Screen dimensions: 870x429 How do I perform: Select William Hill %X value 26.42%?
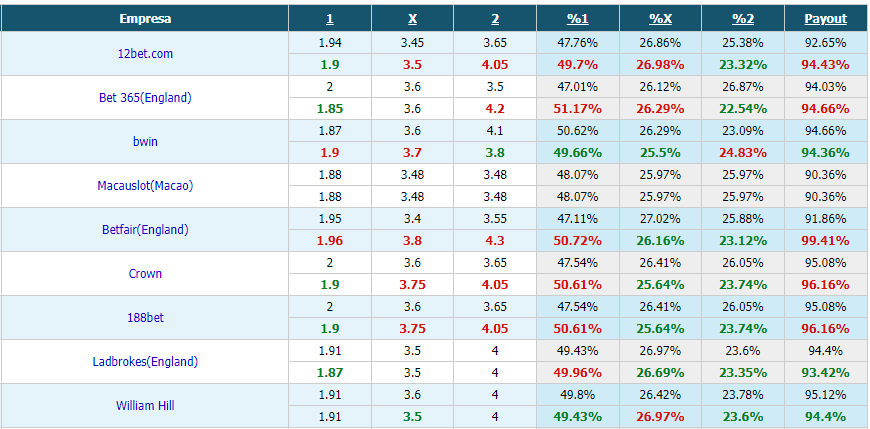(660, 395)
